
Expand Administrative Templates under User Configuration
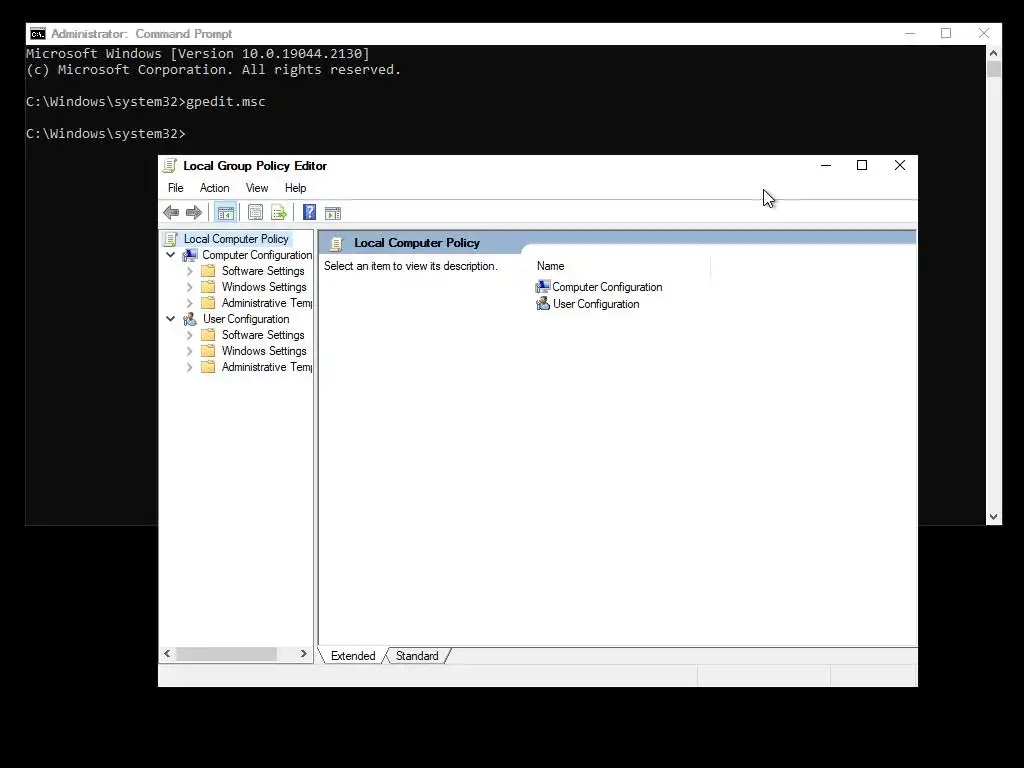pos(189,367)
